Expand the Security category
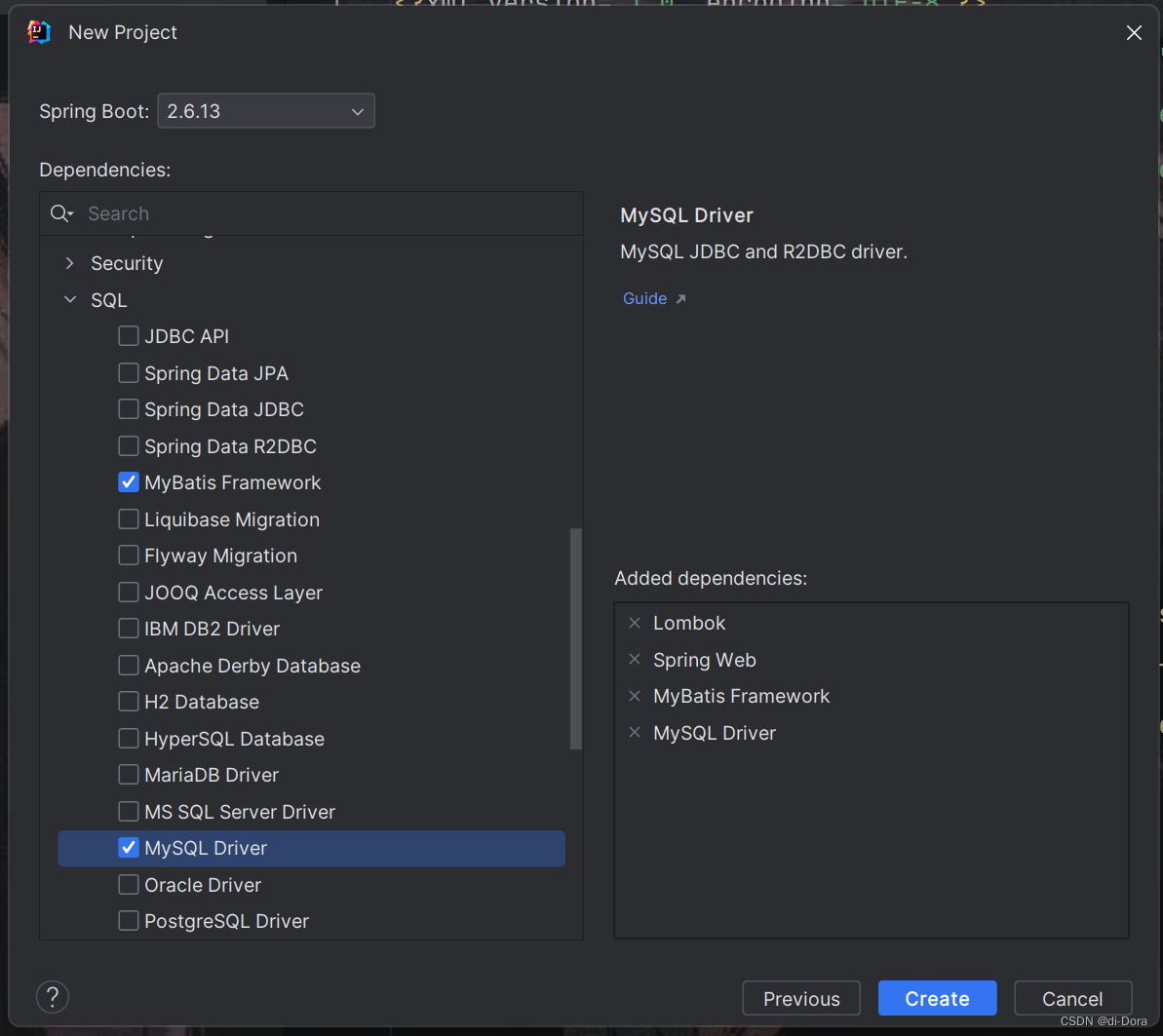The height and width of the screenshot is (1036, 1163). 70,263
